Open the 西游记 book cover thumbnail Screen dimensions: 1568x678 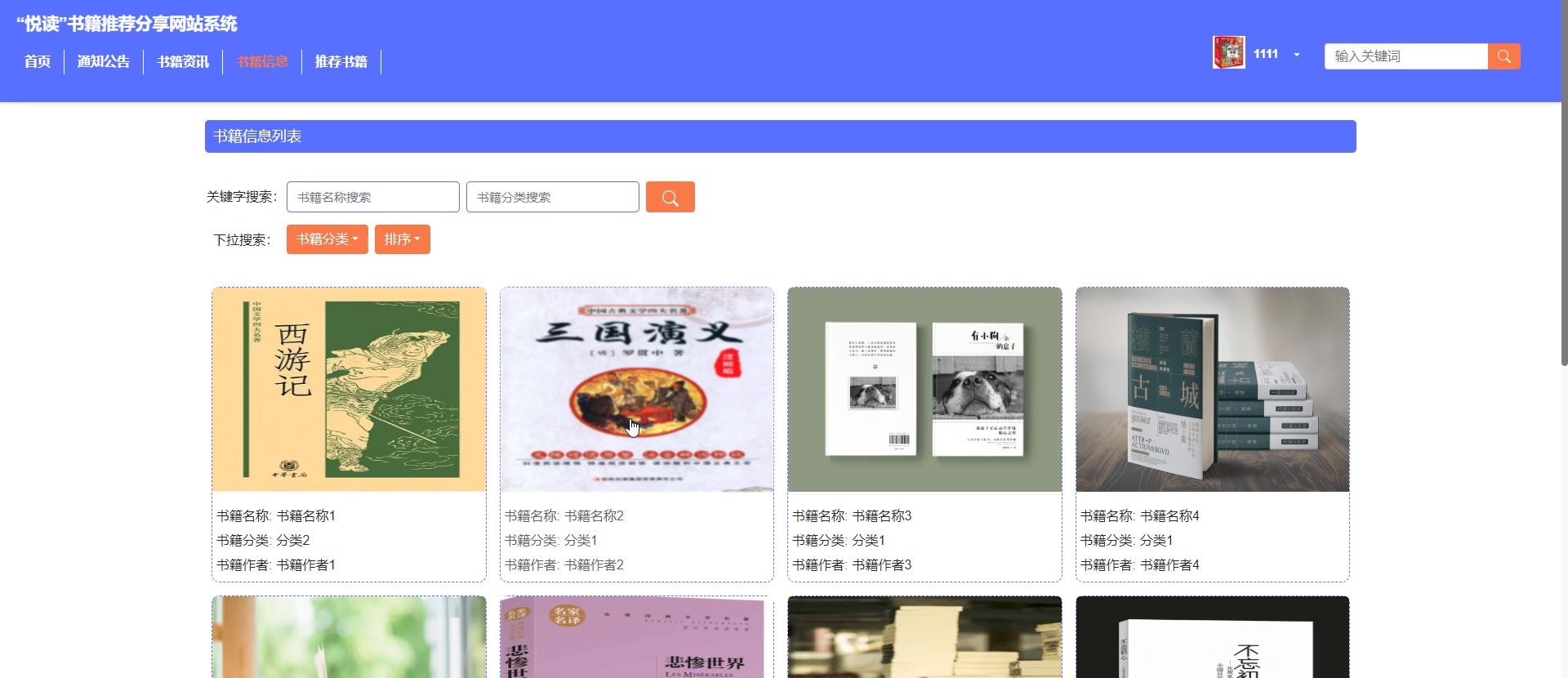[349, 390]
